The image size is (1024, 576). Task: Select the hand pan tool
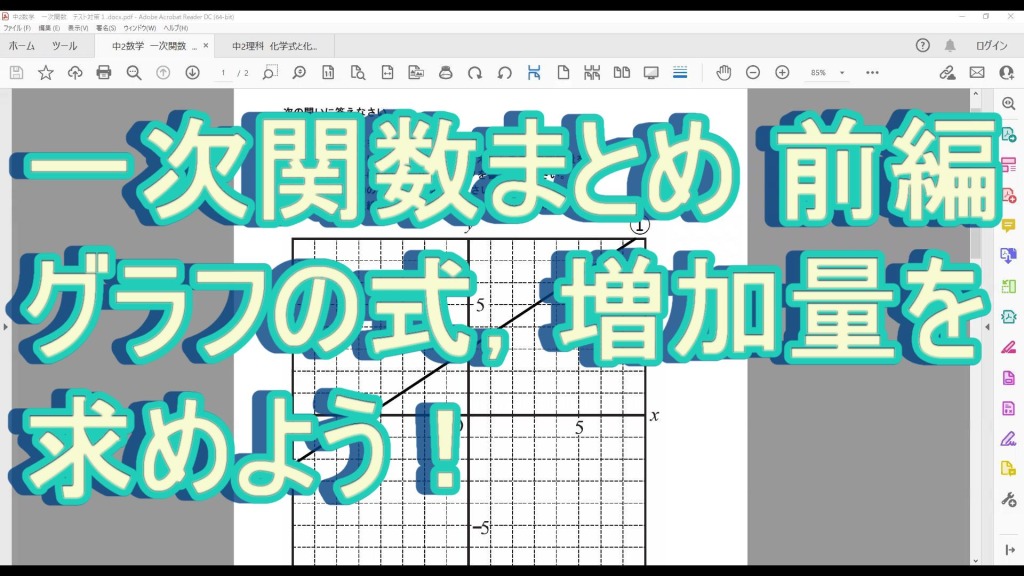coord(723,73)
